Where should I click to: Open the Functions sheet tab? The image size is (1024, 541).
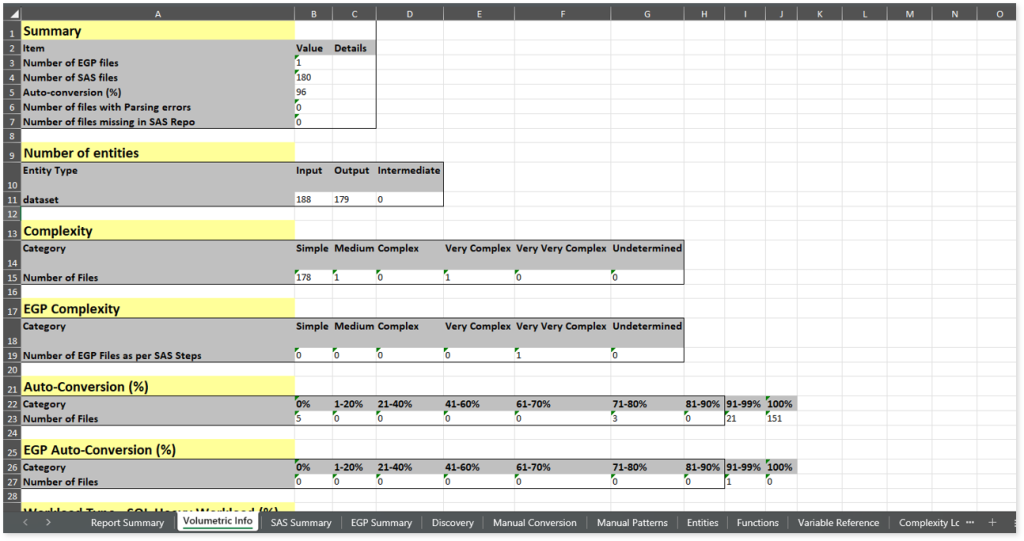click(x=757, y=522)
